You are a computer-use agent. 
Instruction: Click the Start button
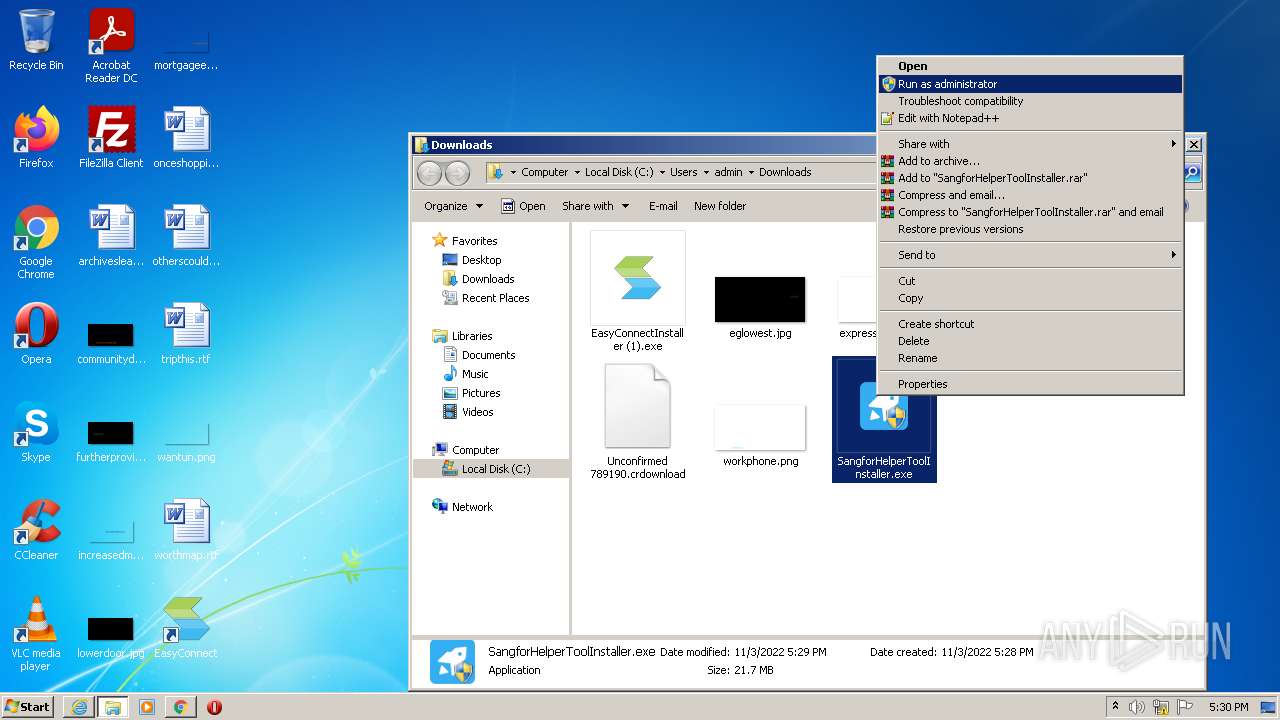tap(28, 707)
